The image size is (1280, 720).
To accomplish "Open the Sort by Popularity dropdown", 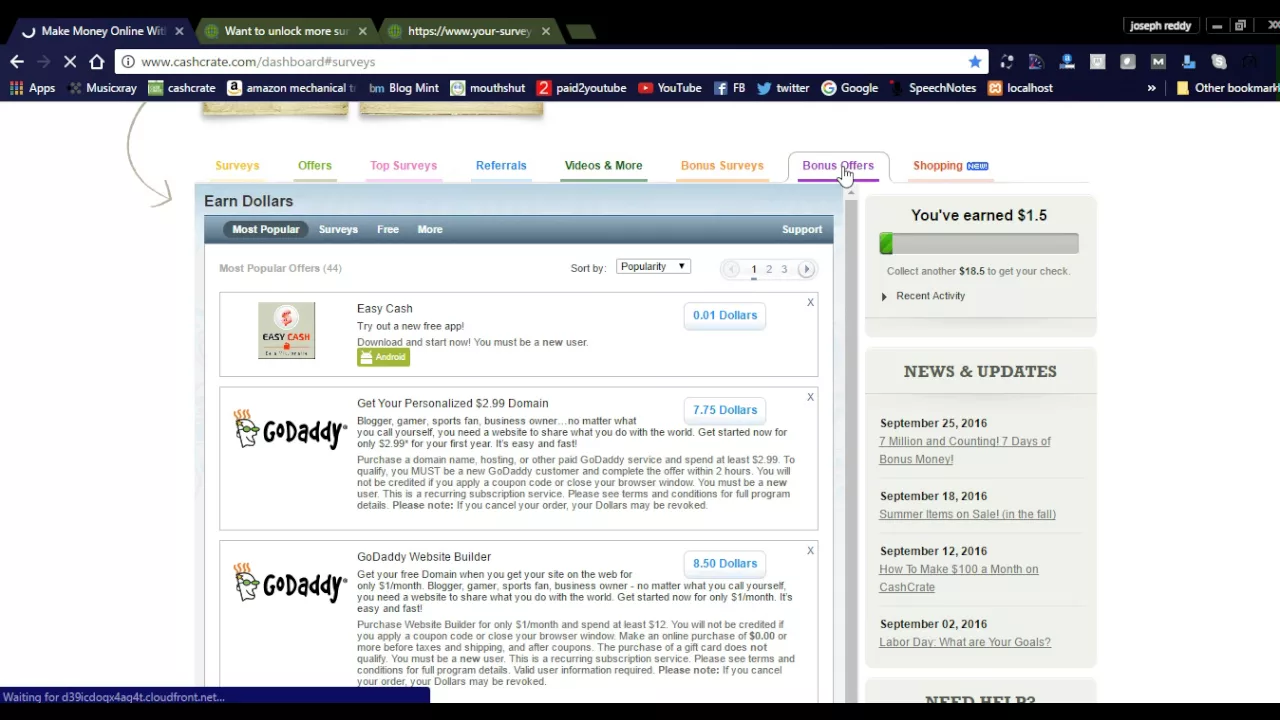I will pyautogui.click(x=653, y=267).
